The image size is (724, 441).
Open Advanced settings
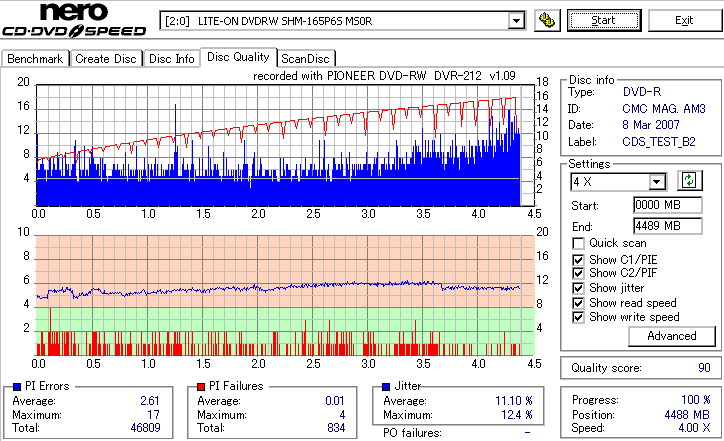671,336
